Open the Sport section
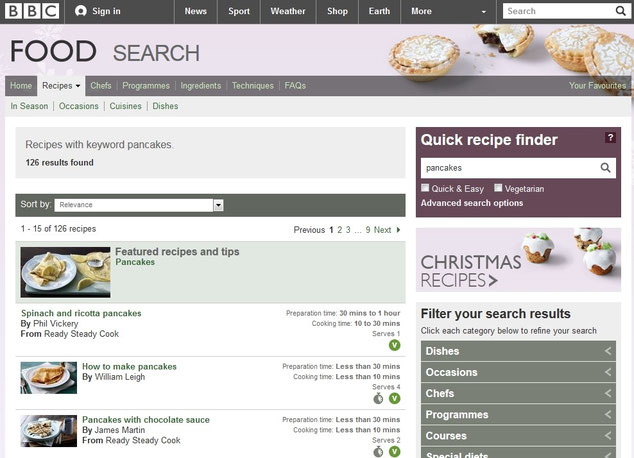 [x=239, y=11]
